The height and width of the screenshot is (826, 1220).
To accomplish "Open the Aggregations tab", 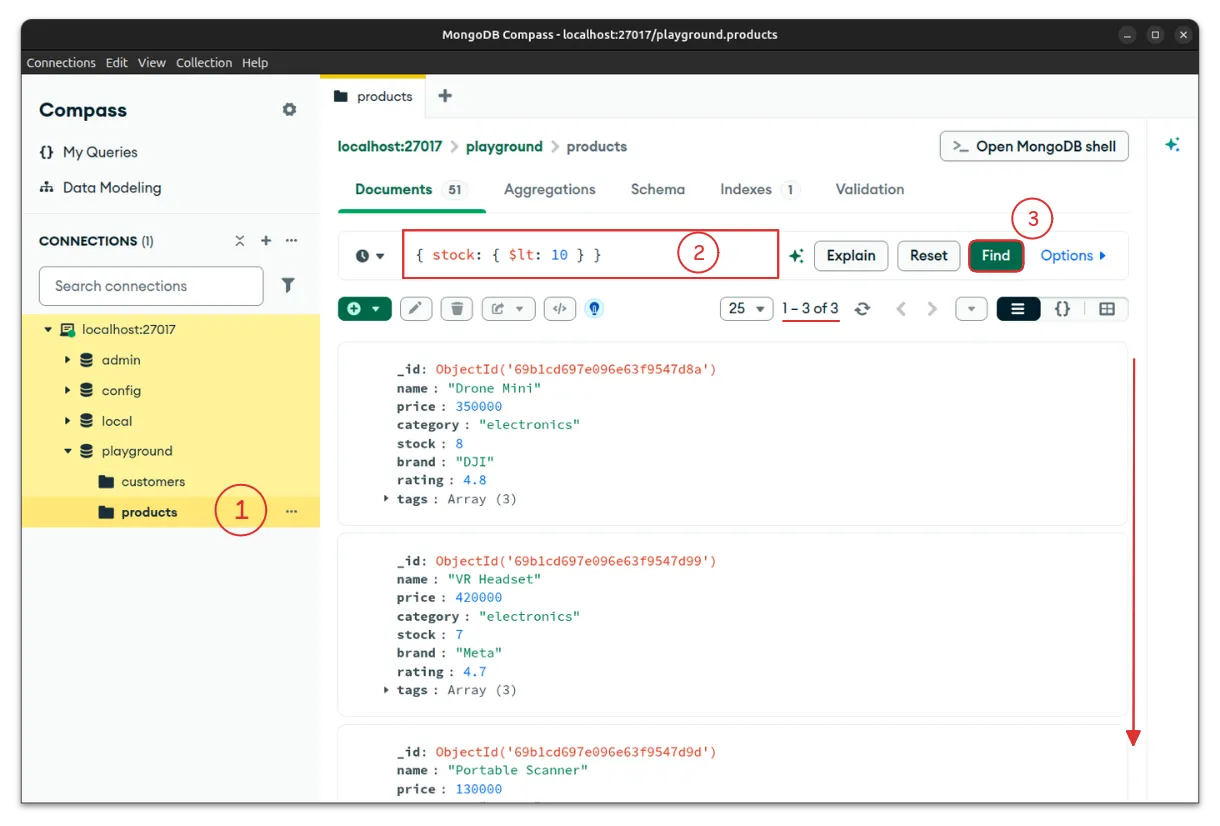I will (x=549, y=189).
